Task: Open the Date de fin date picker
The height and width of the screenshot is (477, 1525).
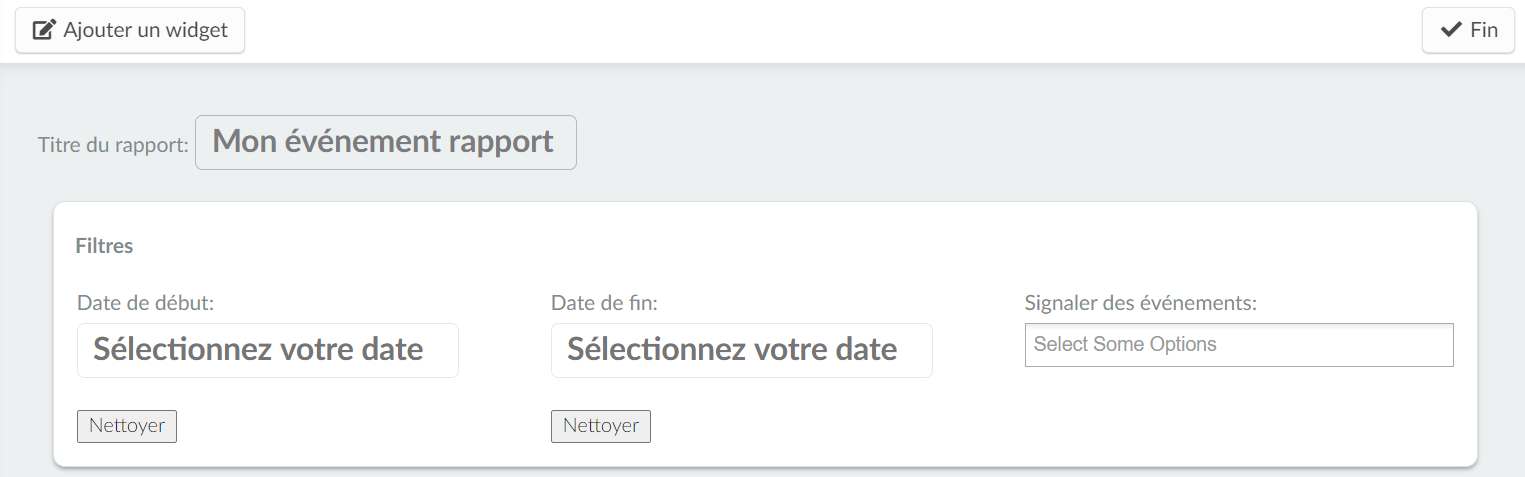Action: tap(742, 350)
